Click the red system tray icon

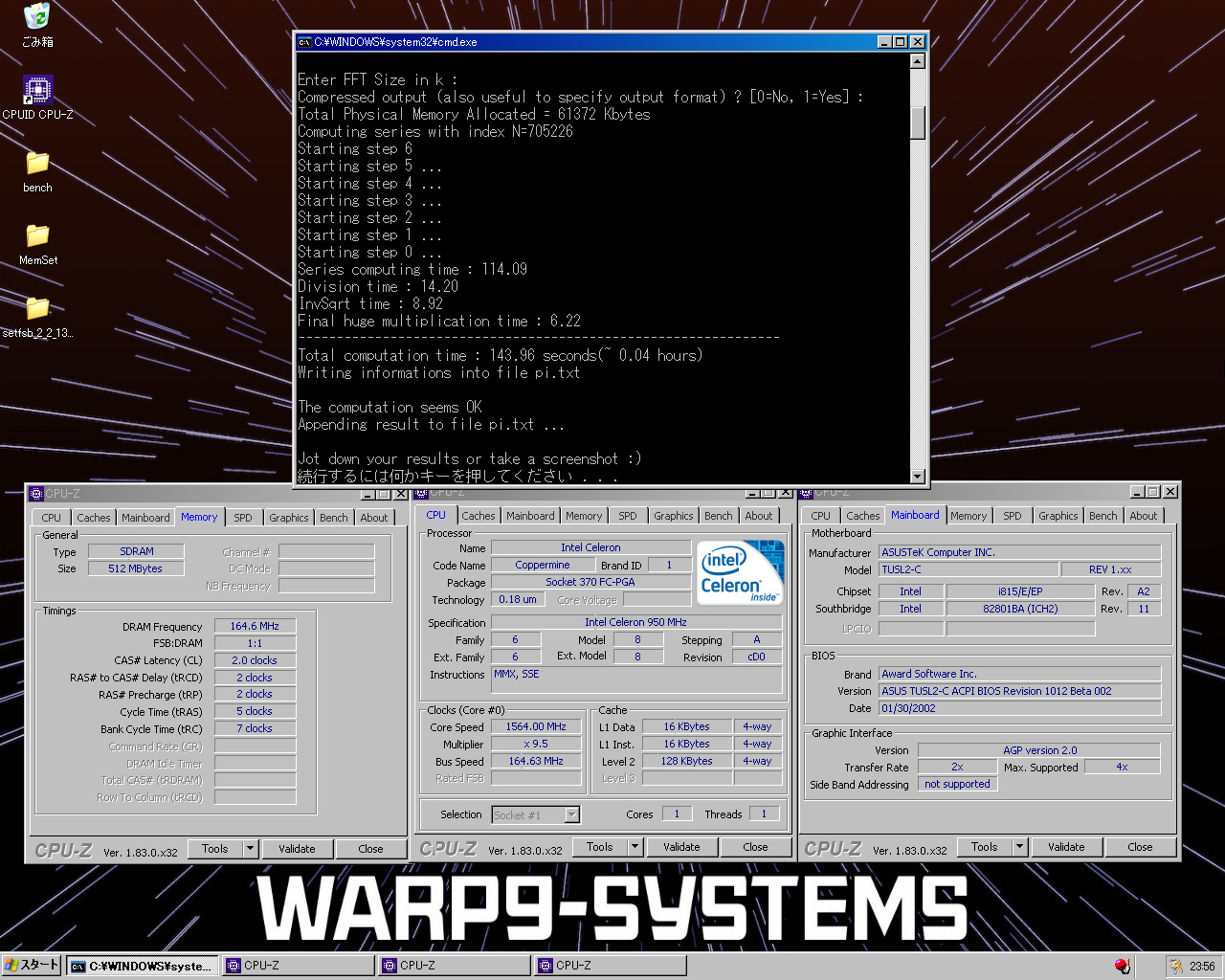point(1122,966)
